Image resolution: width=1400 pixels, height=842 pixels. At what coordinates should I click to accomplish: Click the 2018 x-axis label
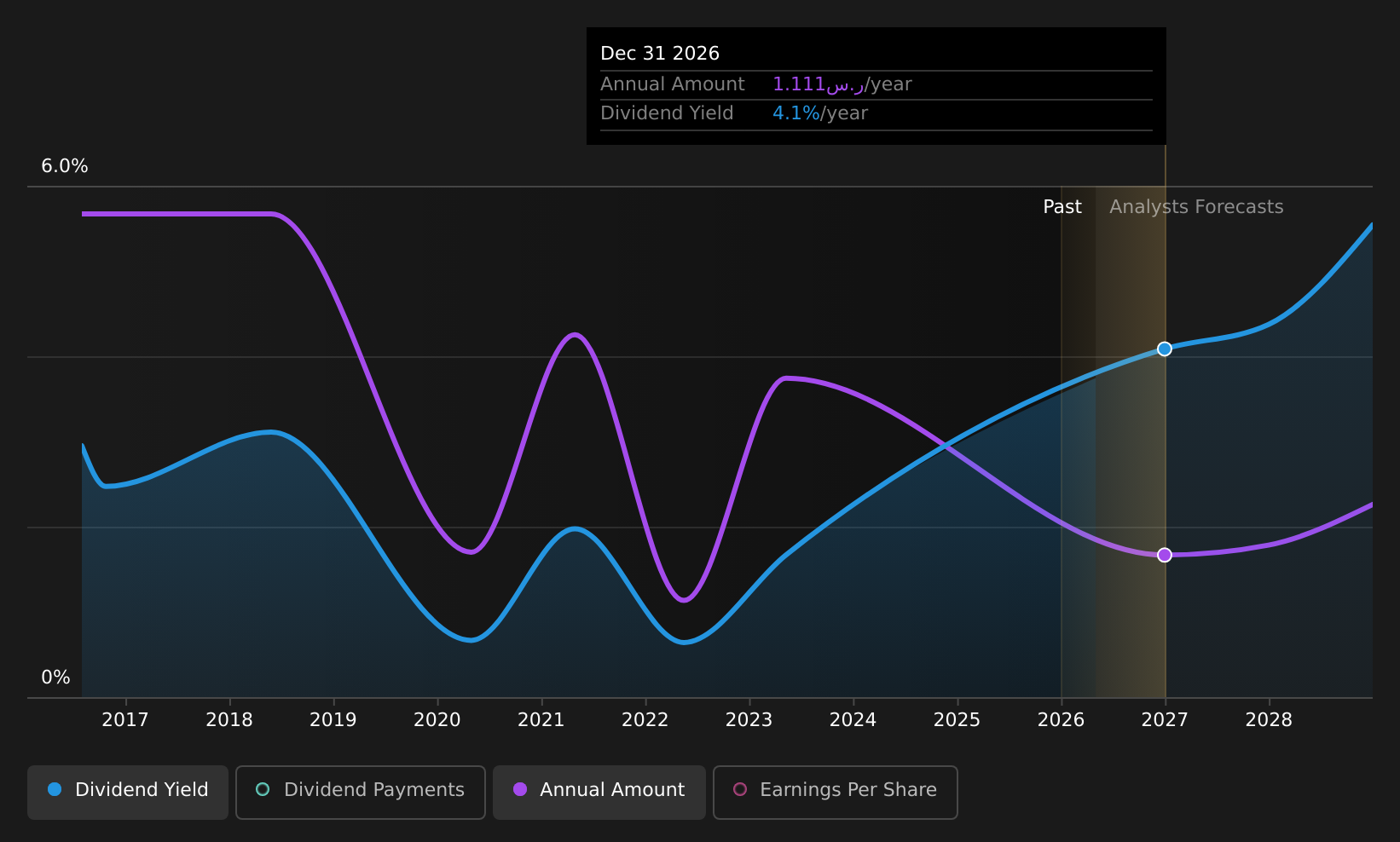point(229,720)
